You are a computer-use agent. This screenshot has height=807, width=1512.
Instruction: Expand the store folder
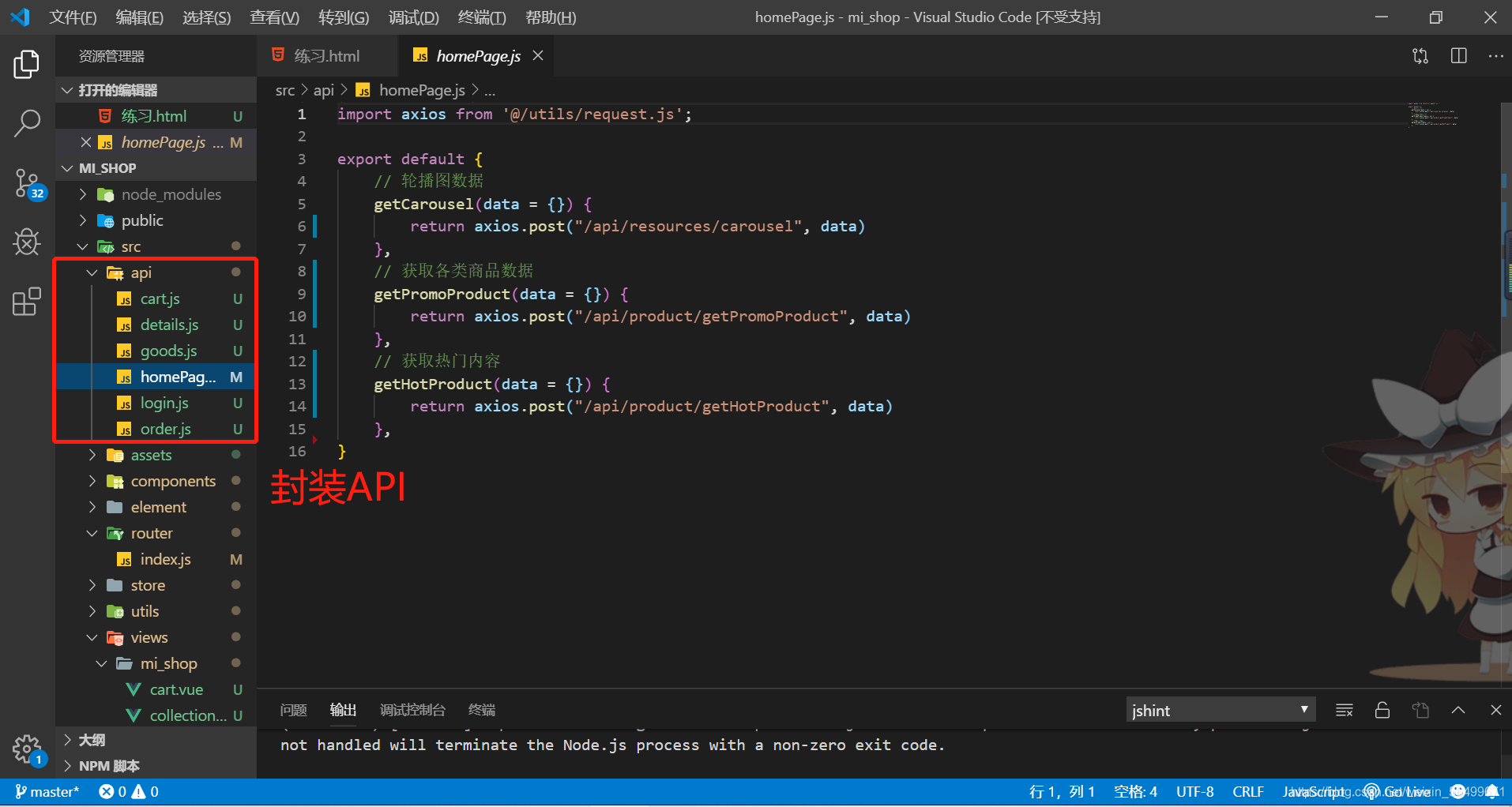point(156,585)
